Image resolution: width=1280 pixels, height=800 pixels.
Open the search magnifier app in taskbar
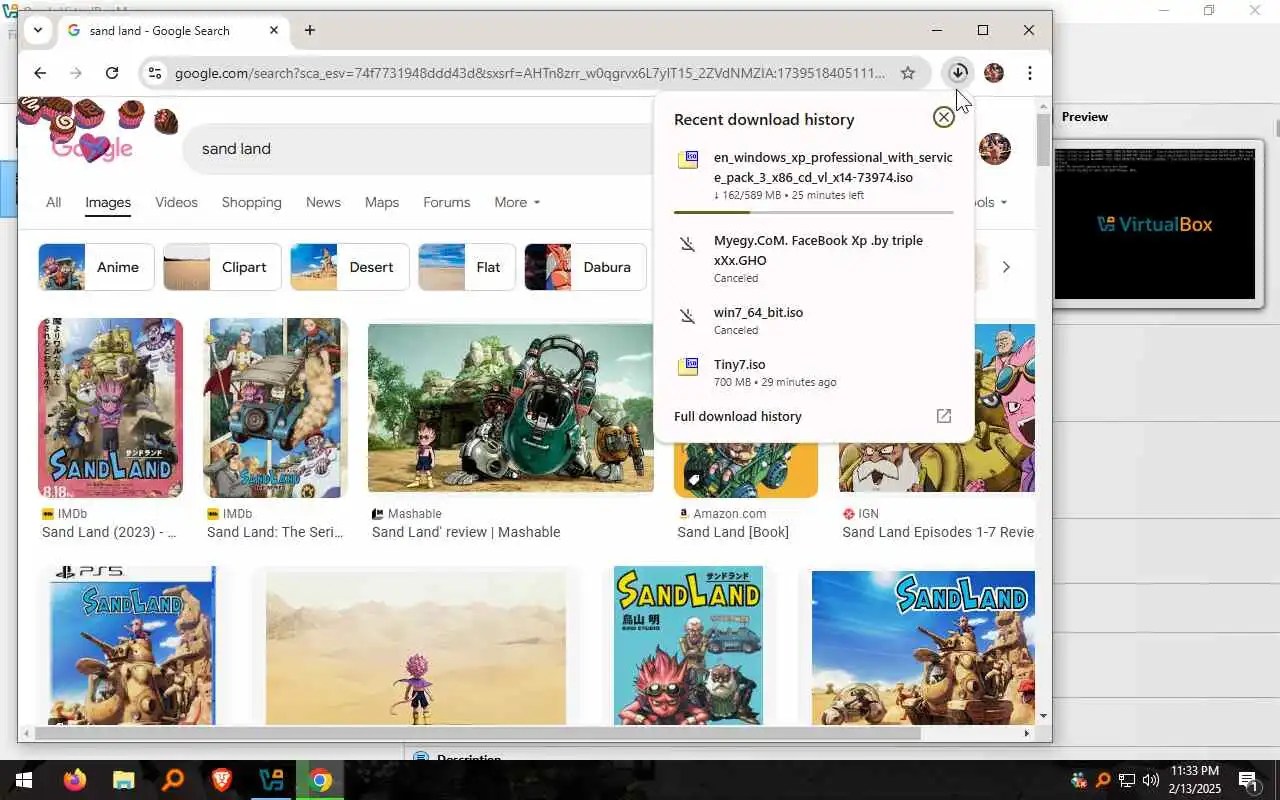[172, 780]
